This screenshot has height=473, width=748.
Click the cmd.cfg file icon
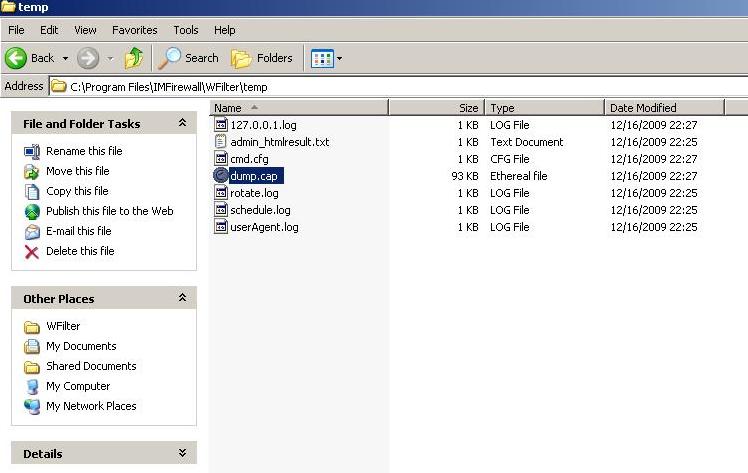click(220, 159)
